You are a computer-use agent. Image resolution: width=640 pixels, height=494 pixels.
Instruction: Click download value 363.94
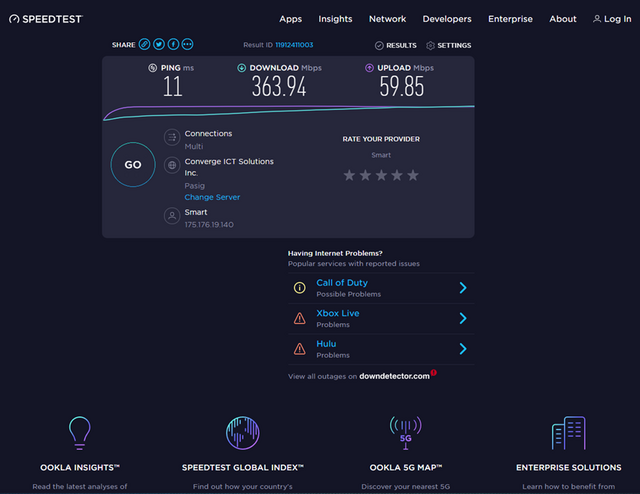click(279, 87)
